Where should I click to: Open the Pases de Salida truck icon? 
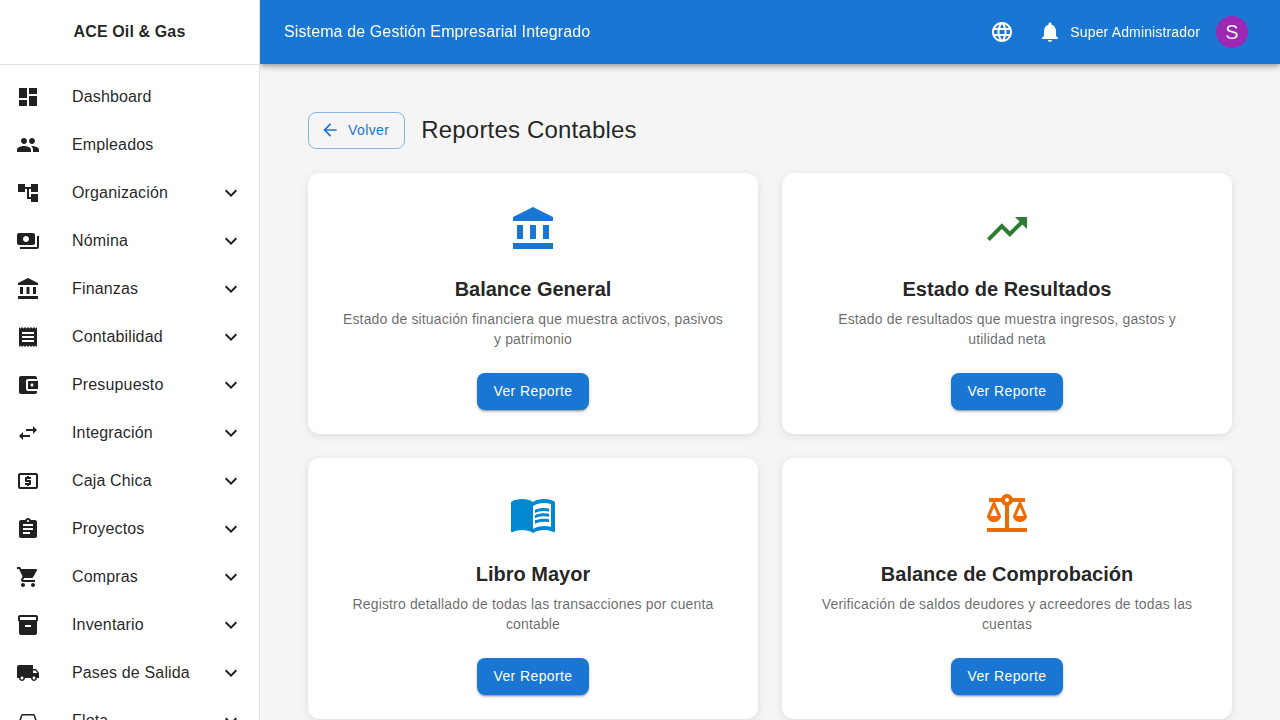coord(28,673)
